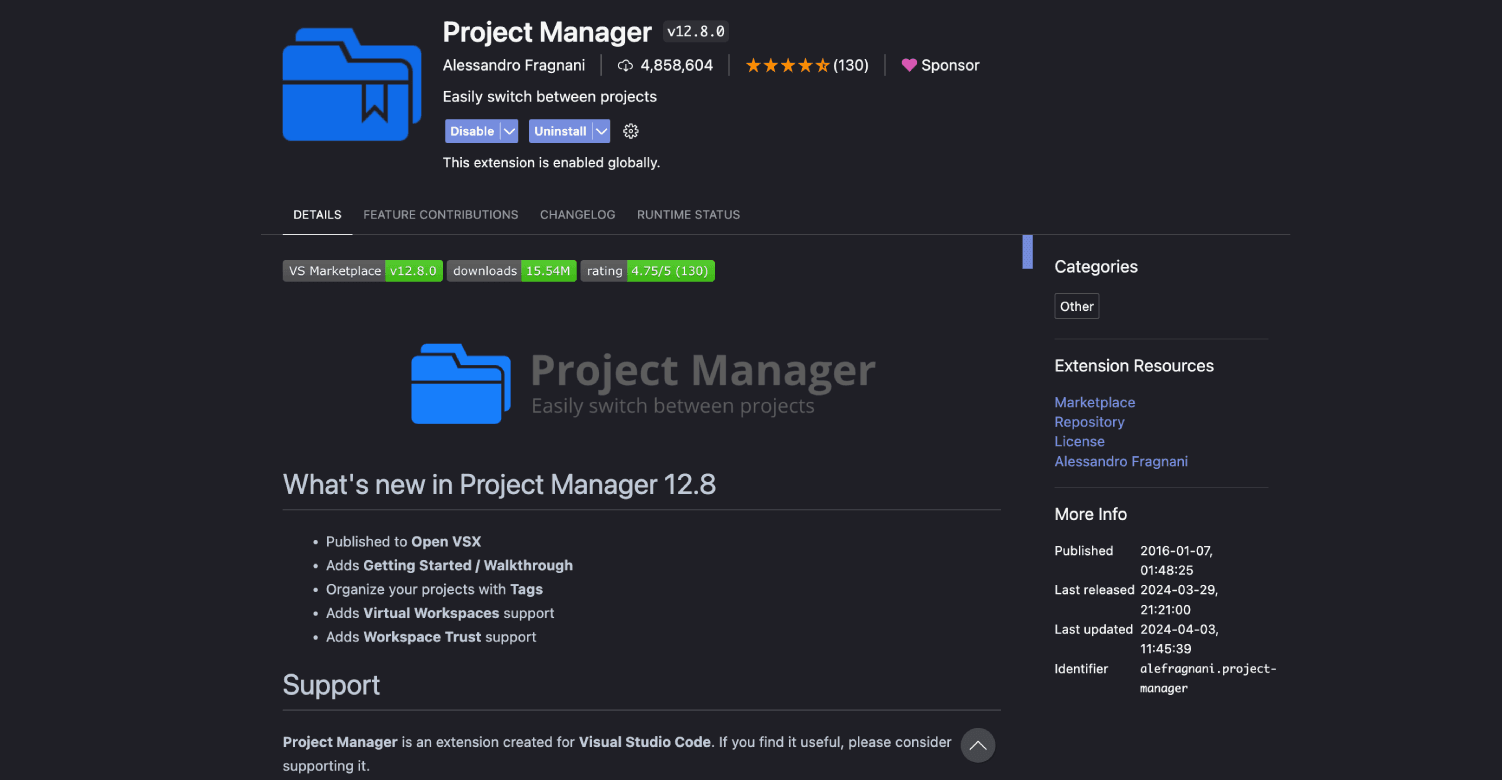This screenshot has height=780, width=1502.
Task: Open the Repository link
Action: coord(1089,422)
